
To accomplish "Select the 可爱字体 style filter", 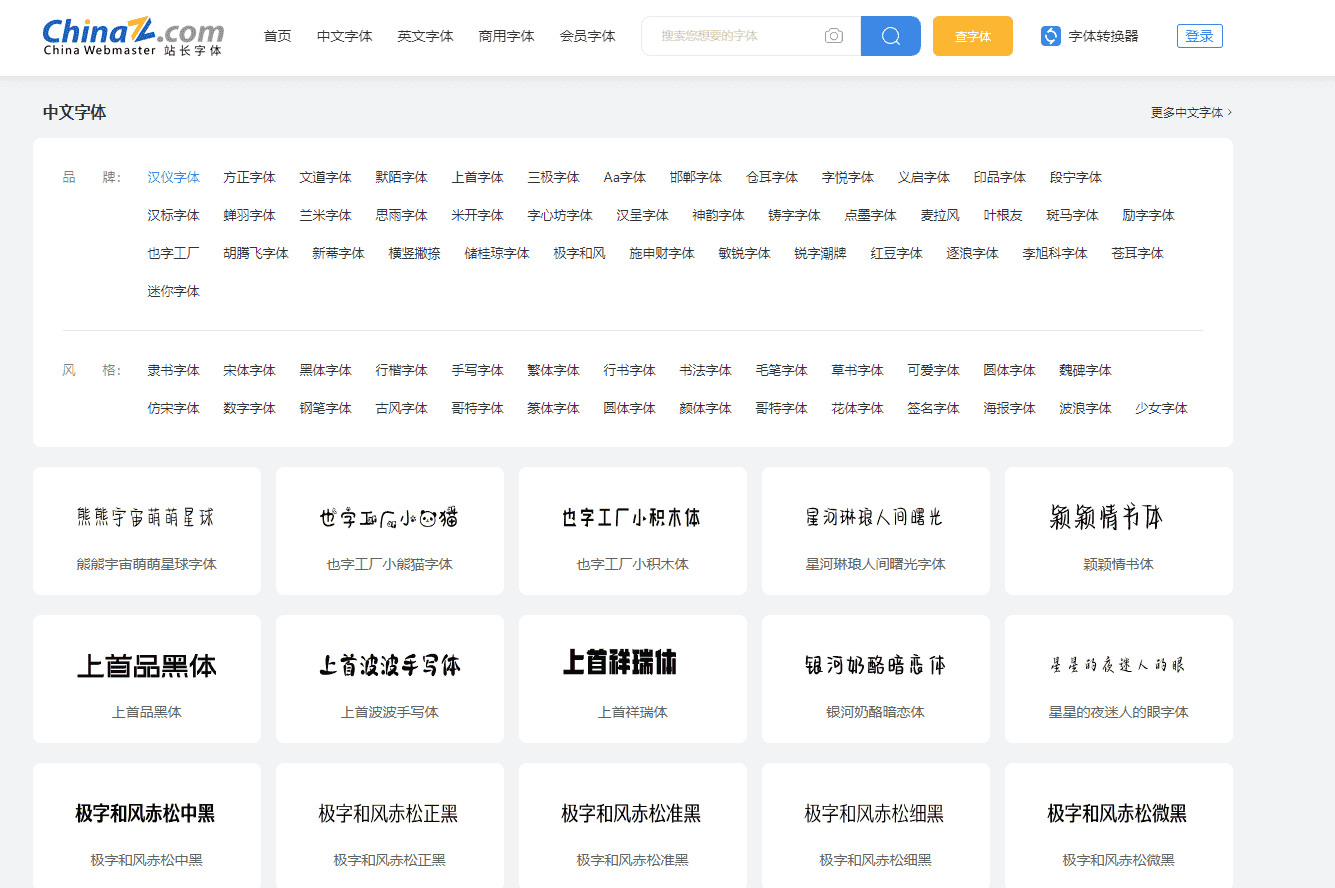I will pos(934,370).
